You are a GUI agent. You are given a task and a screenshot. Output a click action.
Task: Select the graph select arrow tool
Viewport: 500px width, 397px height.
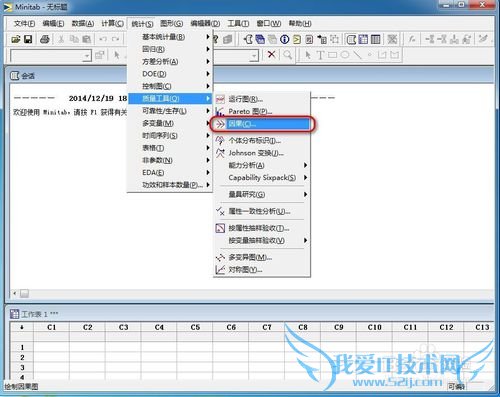(308, 55)
